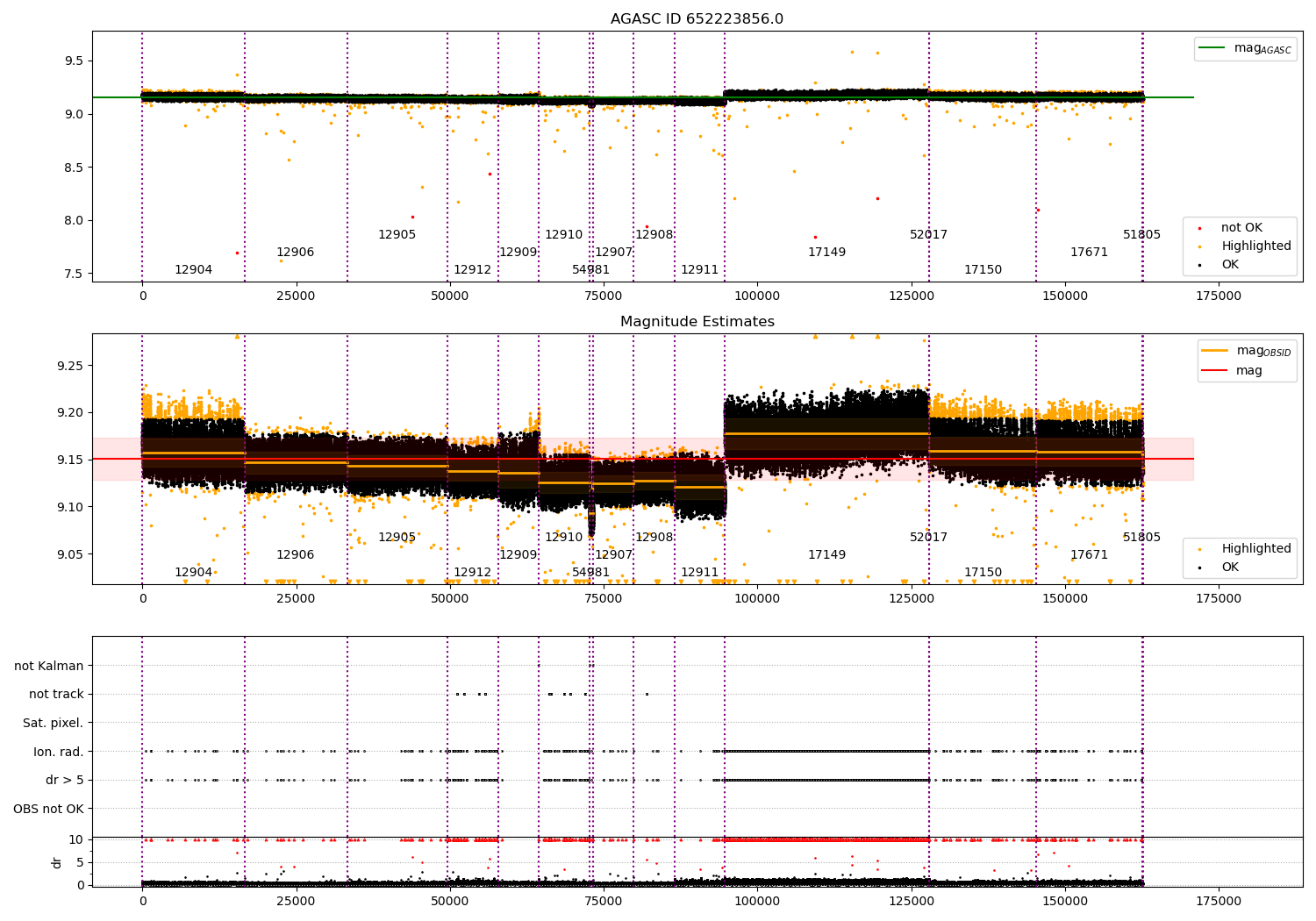Click the '9.20' y-axis tick label
Screen dimensions: 1316x921
click(70, 413)
